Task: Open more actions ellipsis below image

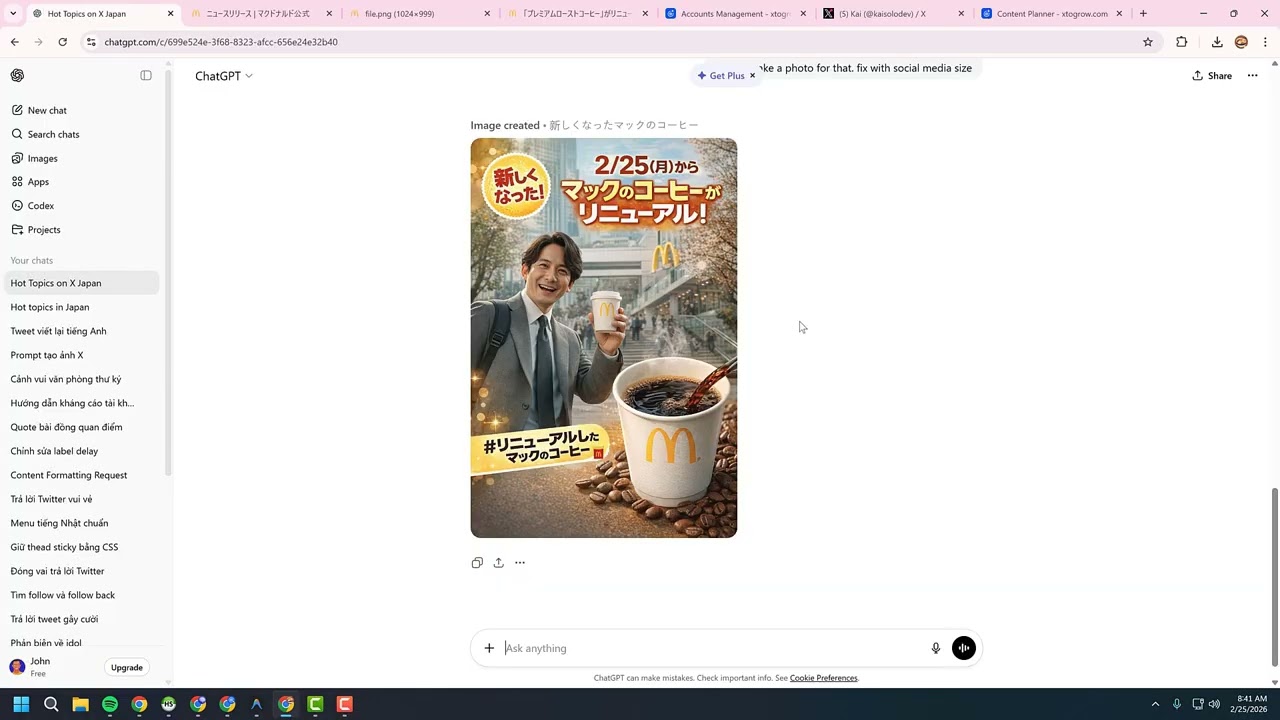Action: tap(520, 563)
